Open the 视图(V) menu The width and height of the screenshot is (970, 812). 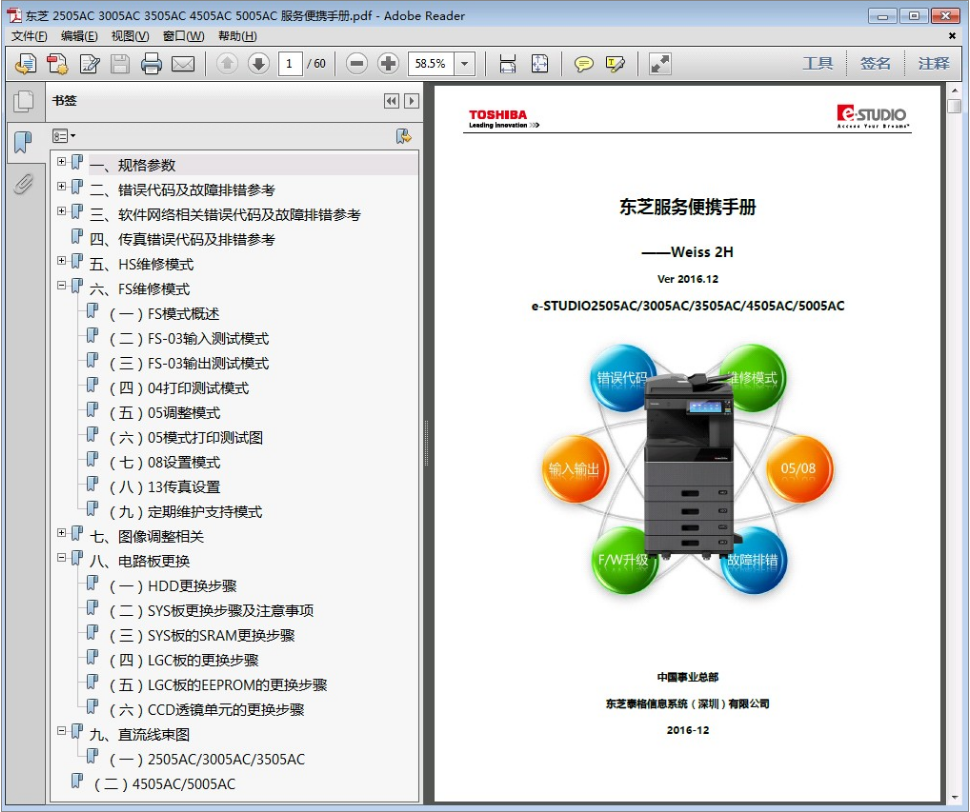pos(130,36)
